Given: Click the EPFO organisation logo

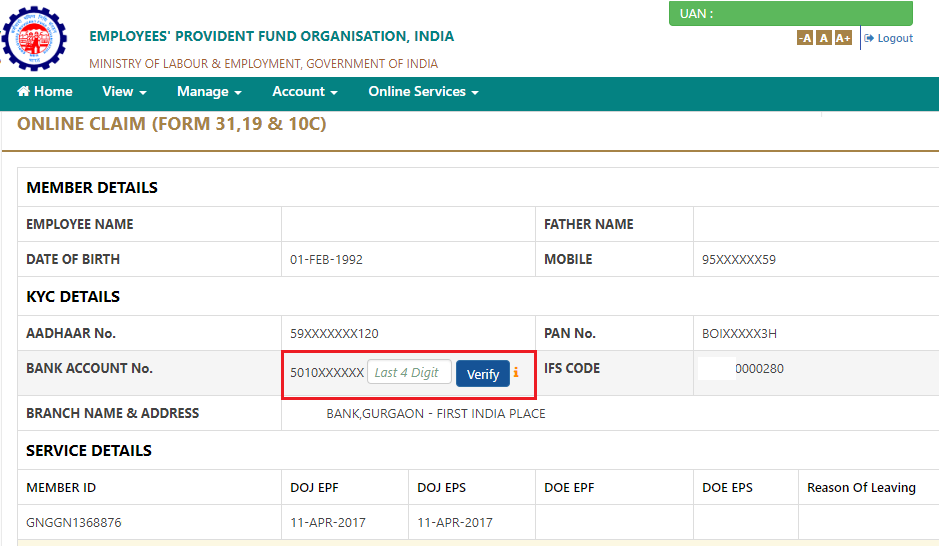Looking at the screenshot, I should coord(34,38).
